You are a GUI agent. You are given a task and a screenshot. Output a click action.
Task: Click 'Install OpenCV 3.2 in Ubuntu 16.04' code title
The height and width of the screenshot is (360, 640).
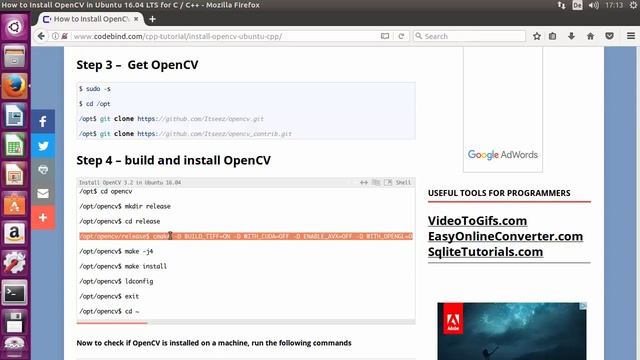point(130,182)
